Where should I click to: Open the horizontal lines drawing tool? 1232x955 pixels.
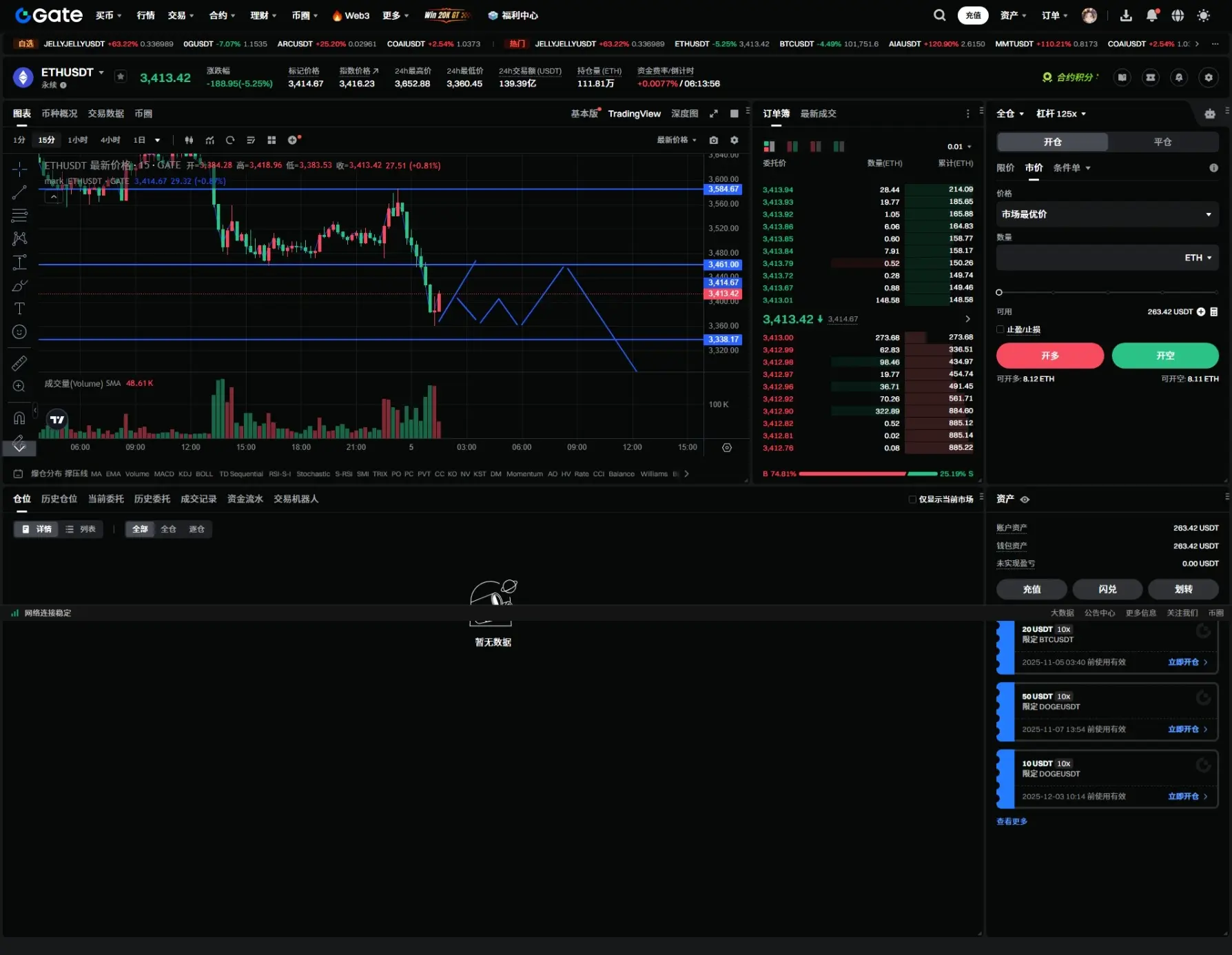(x=19, y=216)
